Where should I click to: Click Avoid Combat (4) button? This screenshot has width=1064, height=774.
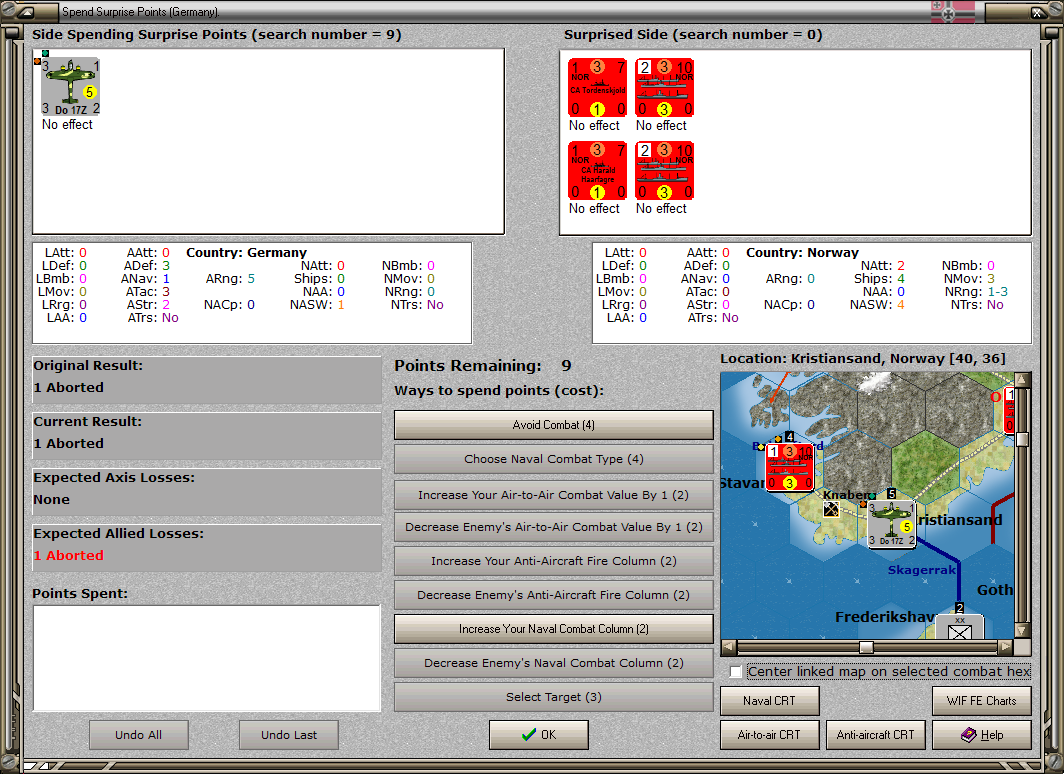pos(553,425)
